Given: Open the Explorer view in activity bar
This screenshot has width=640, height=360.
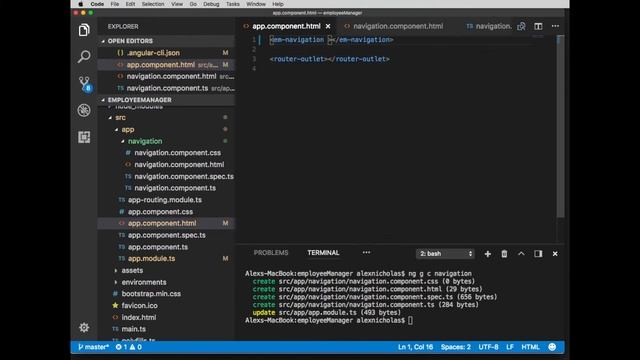Looking at the screenshot, I should coord(84,30).
